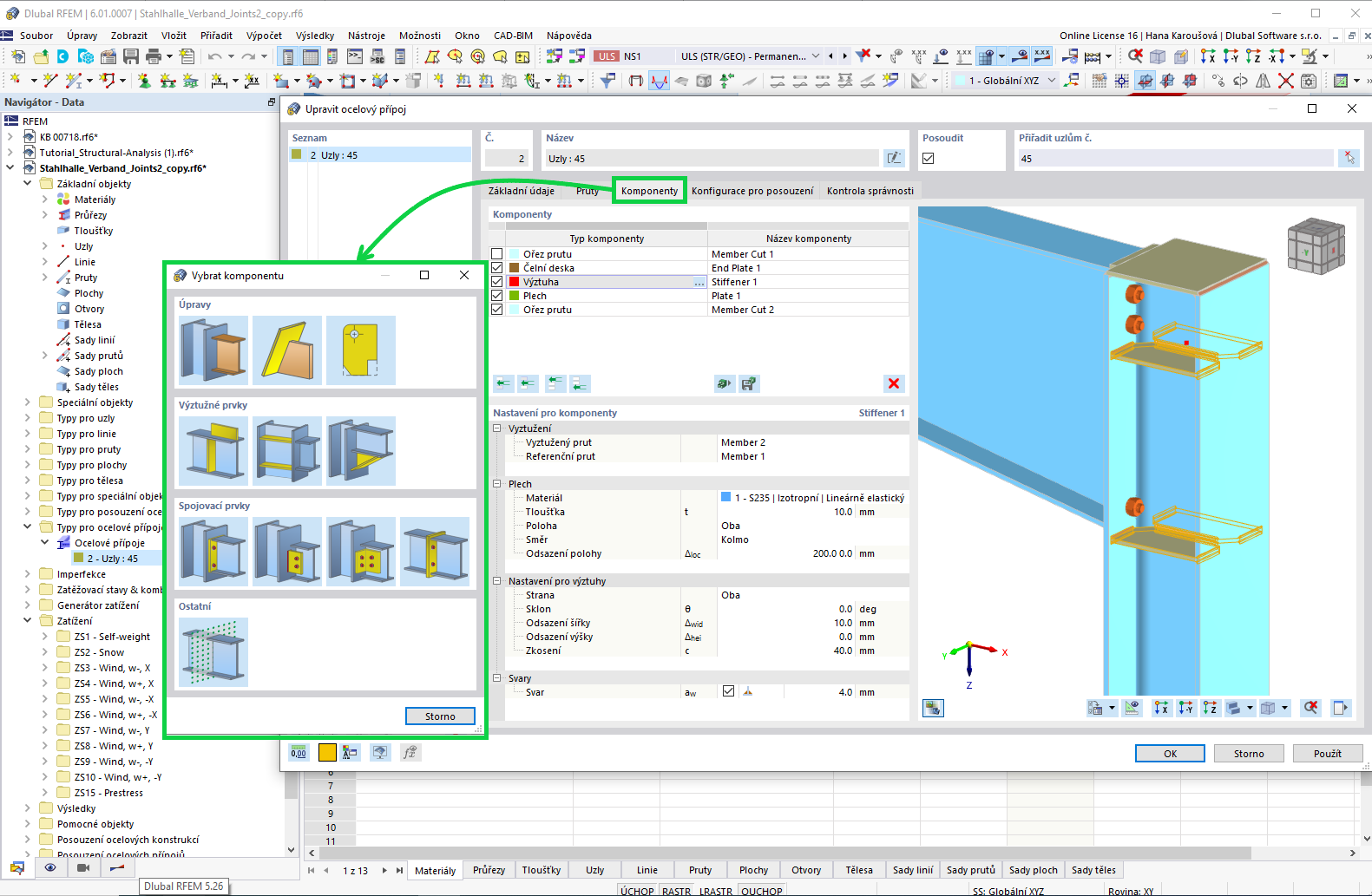Click Použít button
Image resolution: width=1372 pixels, height=896 pixels.
[1327, 753]
